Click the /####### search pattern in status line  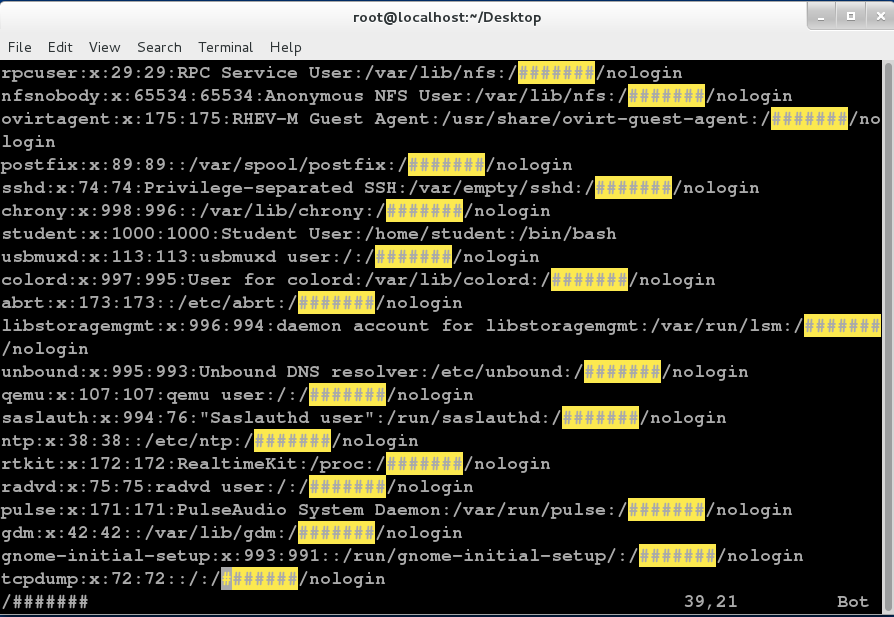tap(45, 602)
